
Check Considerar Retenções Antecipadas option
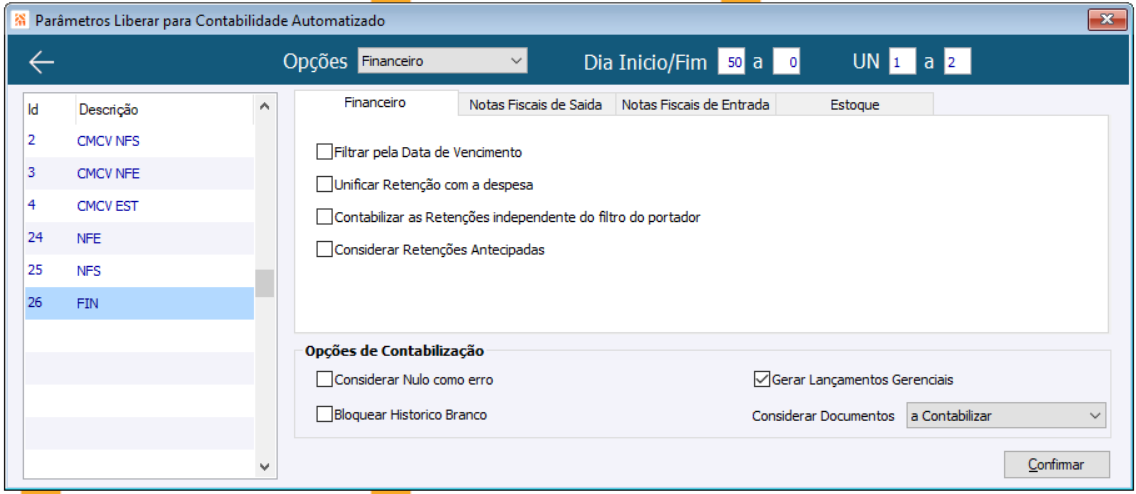(324, 251)
